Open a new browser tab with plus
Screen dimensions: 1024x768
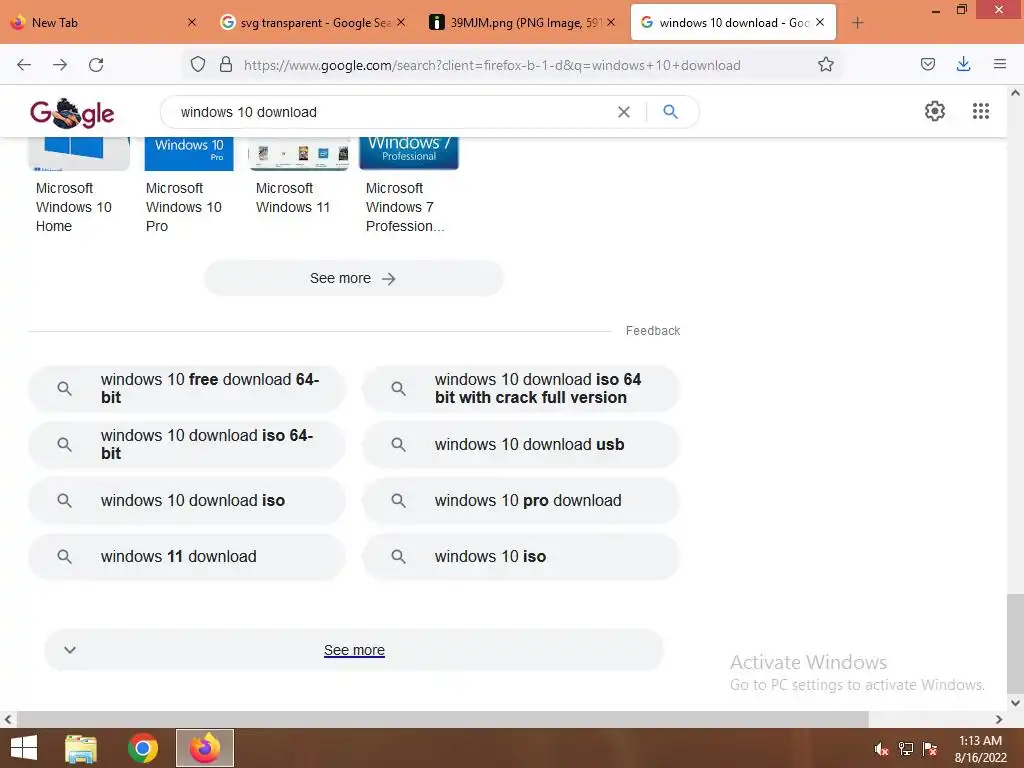pyautogui.click(x=857, y=23)
